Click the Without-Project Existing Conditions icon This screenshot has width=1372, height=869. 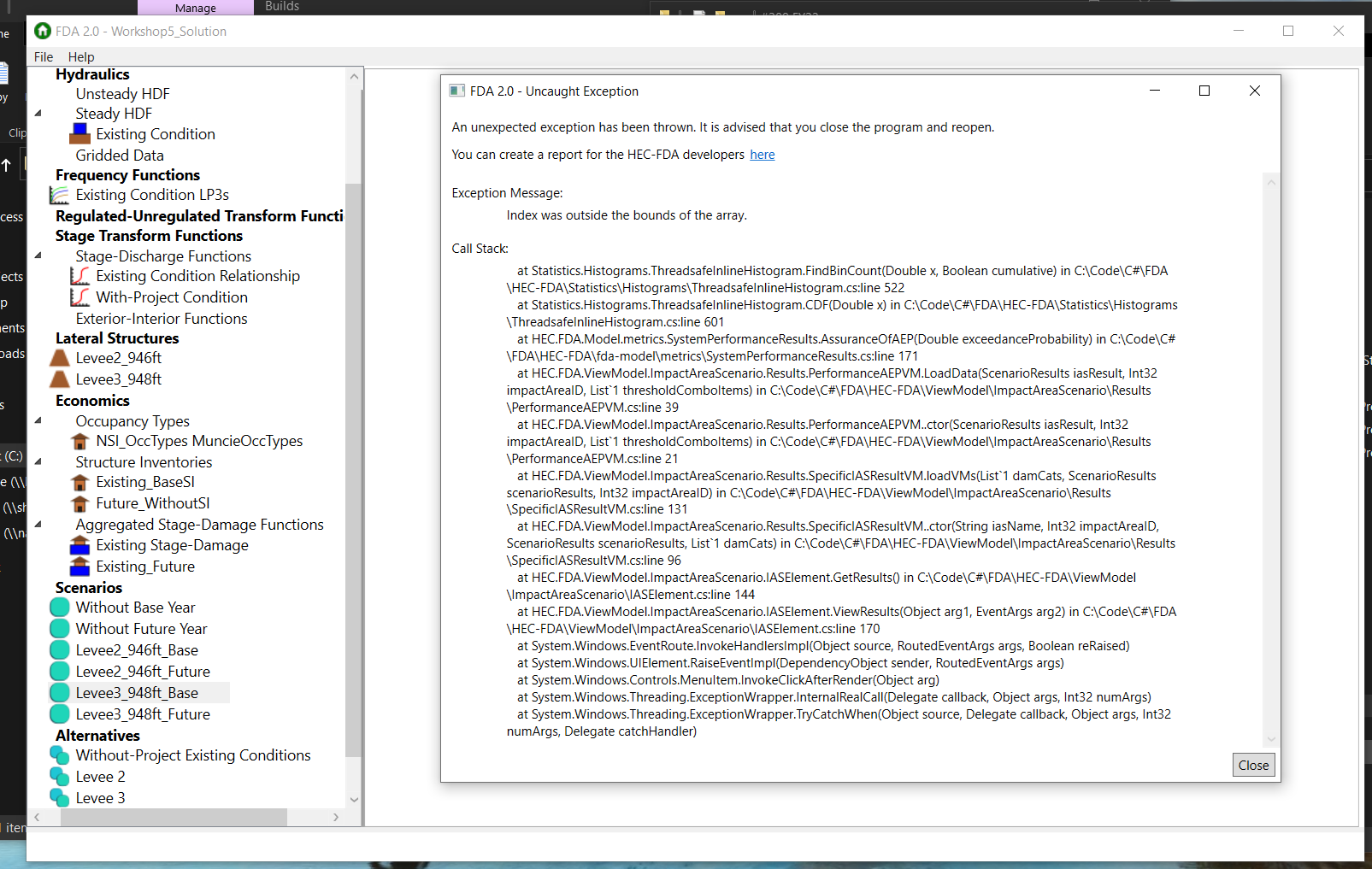(x=59, y=755)
